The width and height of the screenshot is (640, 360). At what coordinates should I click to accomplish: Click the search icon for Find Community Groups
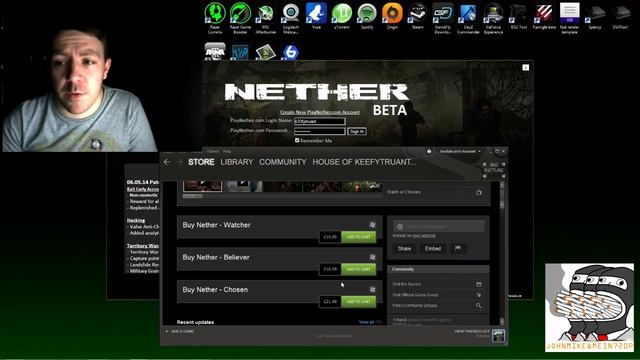click(479, 305)
